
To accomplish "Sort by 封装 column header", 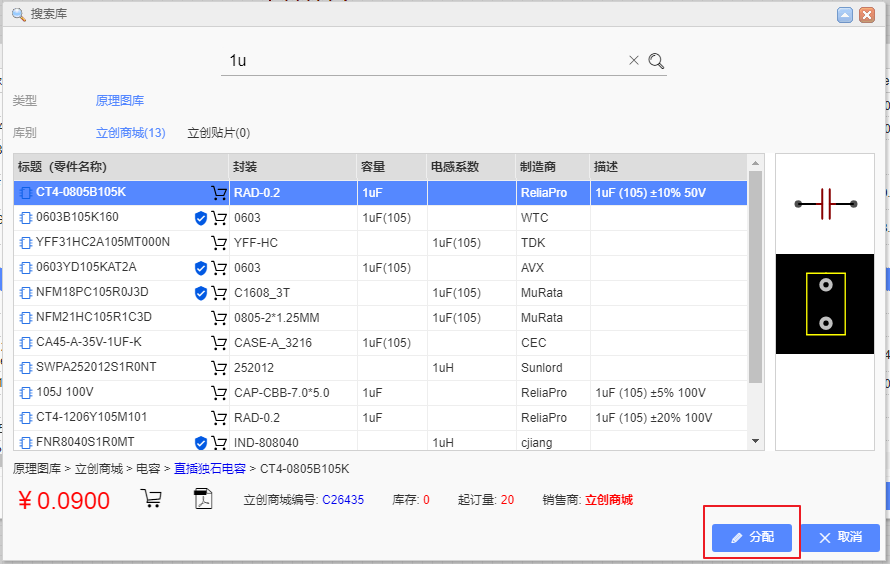I will tap(293, 167).
